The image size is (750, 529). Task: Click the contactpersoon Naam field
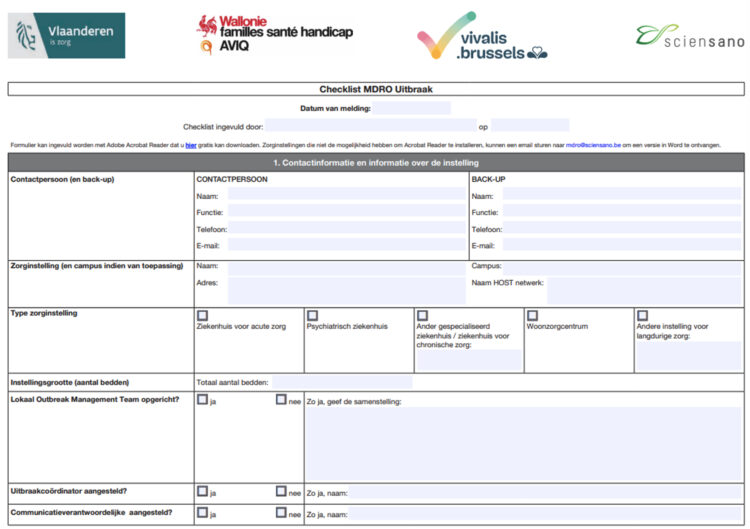click(x=345, y=195)
